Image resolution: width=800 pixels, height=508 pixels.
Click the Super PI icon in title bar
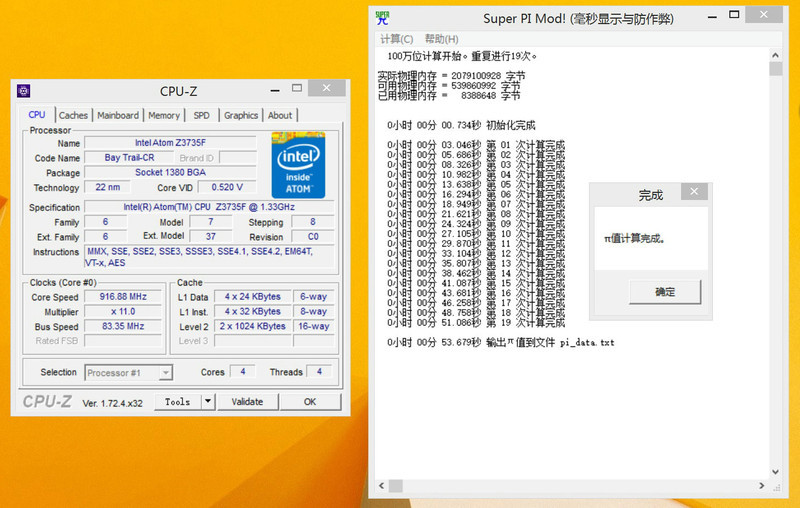pyautogui.click(x=383, y=18)
